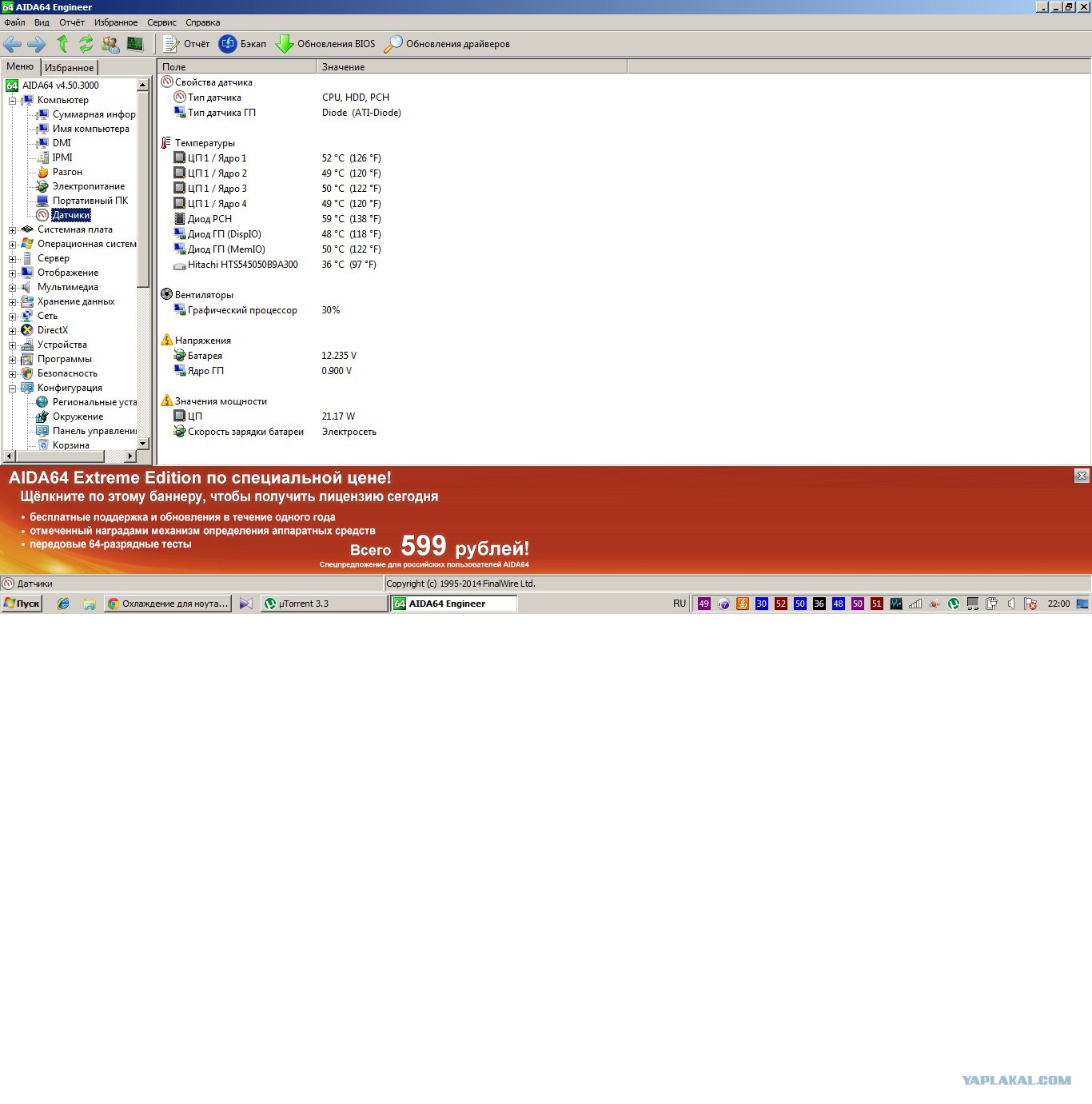
Task: Open the Файл menu
Action: [14, 22]
